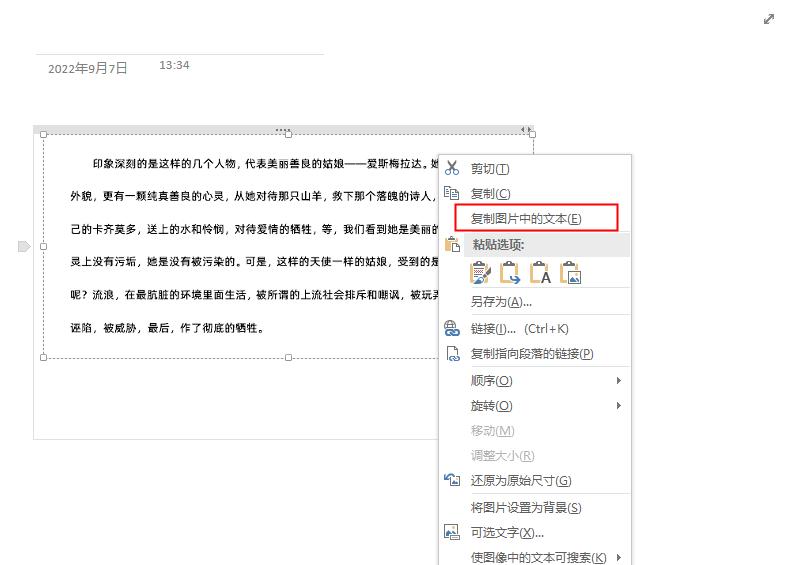788x565 pixels.
Task: Click the top-left image resize handle
Action: point(44,134)
